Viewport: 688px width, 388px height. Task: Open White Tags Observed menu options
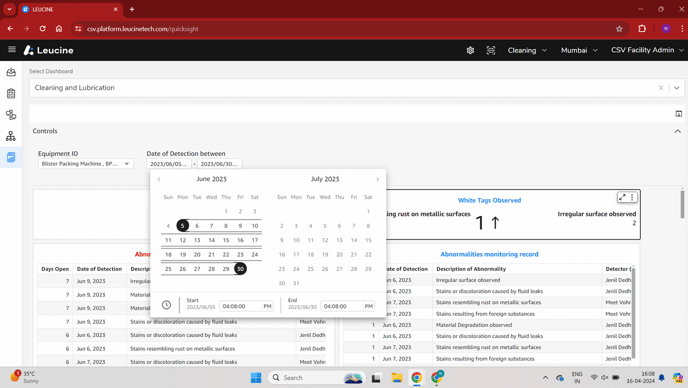click(632, 198)
